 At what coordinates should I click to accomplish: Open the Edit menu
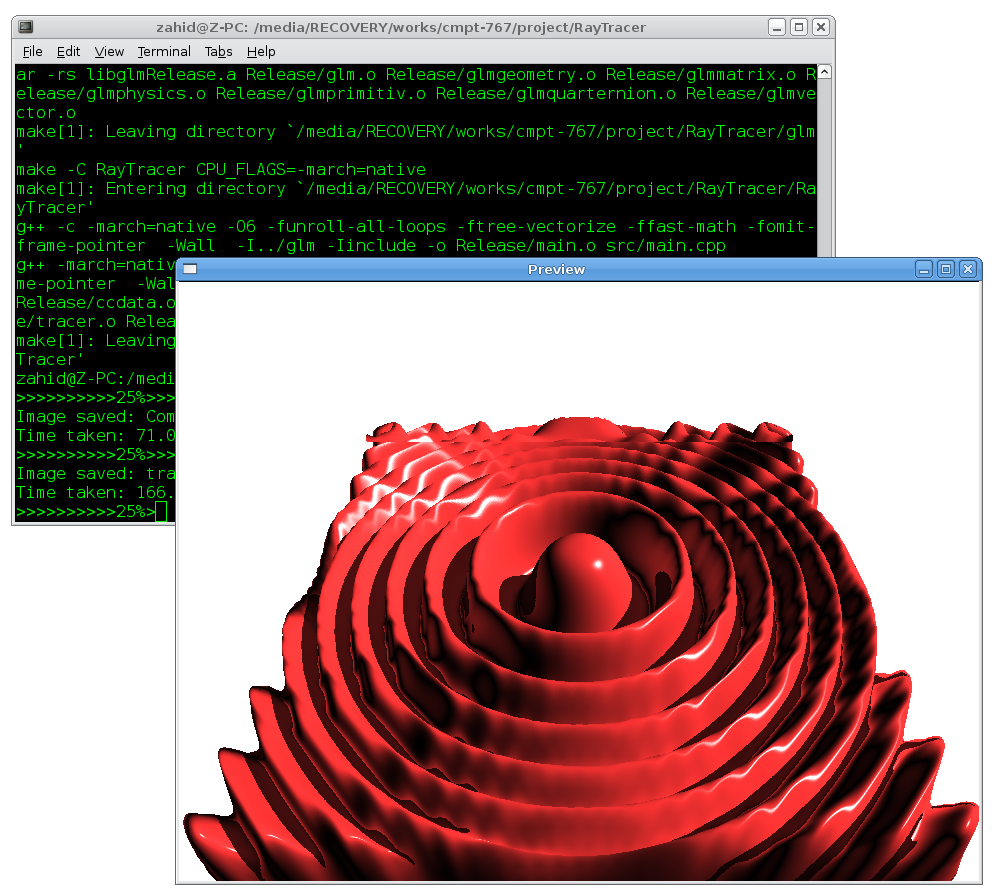coord(68,51)
